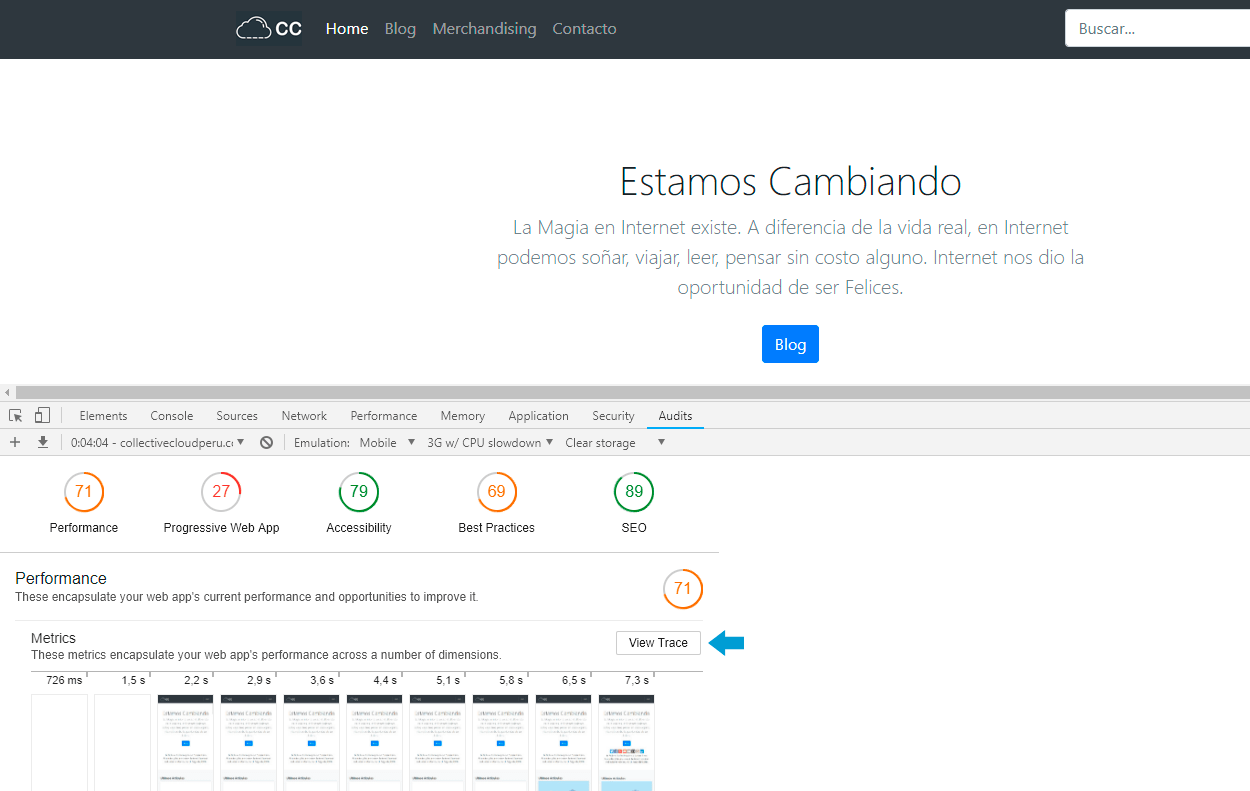Clear all audits with the circle-slash icon
Viewport: 1250px width, 791px height.
point(266,442)
